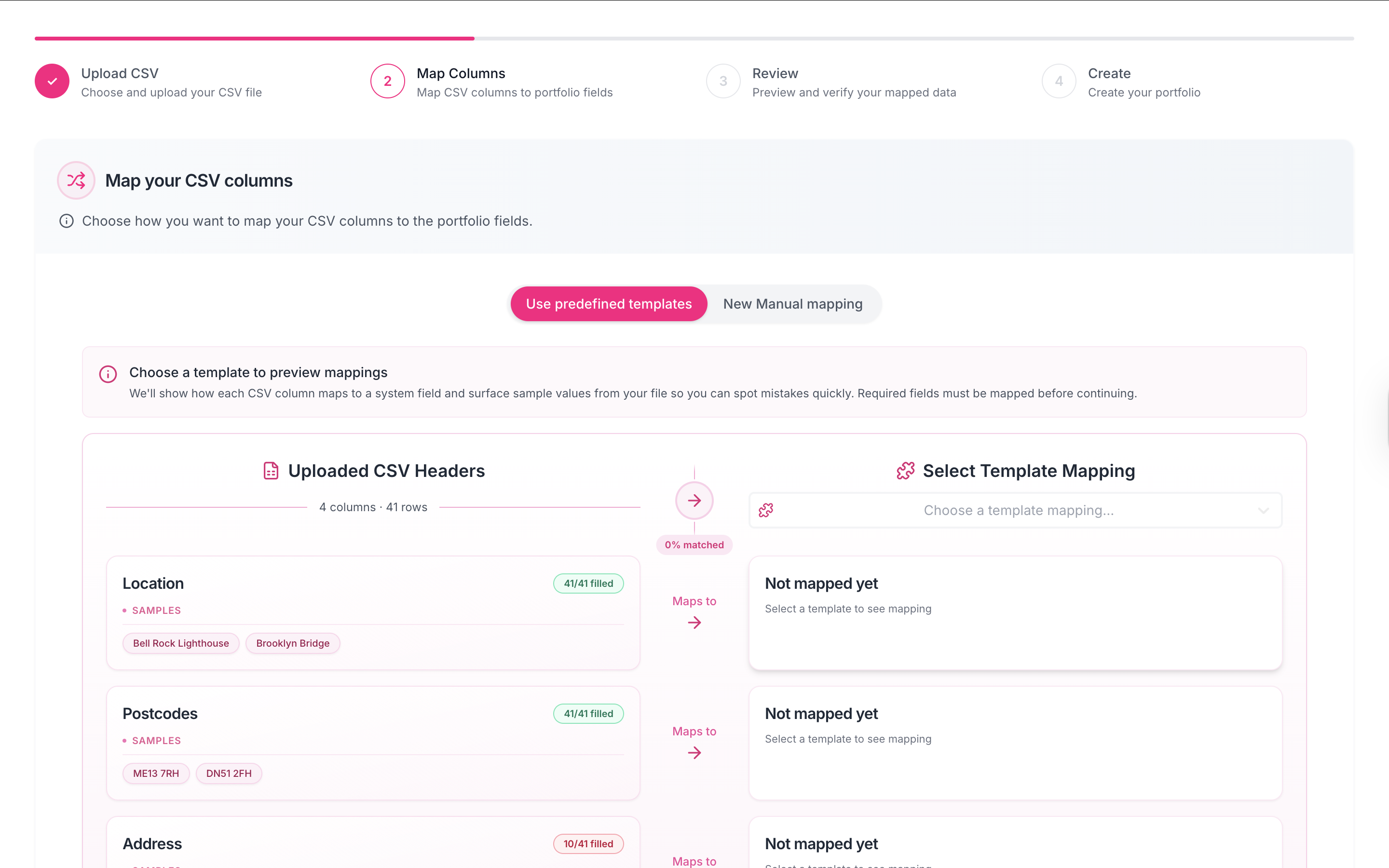Screen dimensions: 1389x868
Task: Go to the Map Columns step
Action: point(388,81)
